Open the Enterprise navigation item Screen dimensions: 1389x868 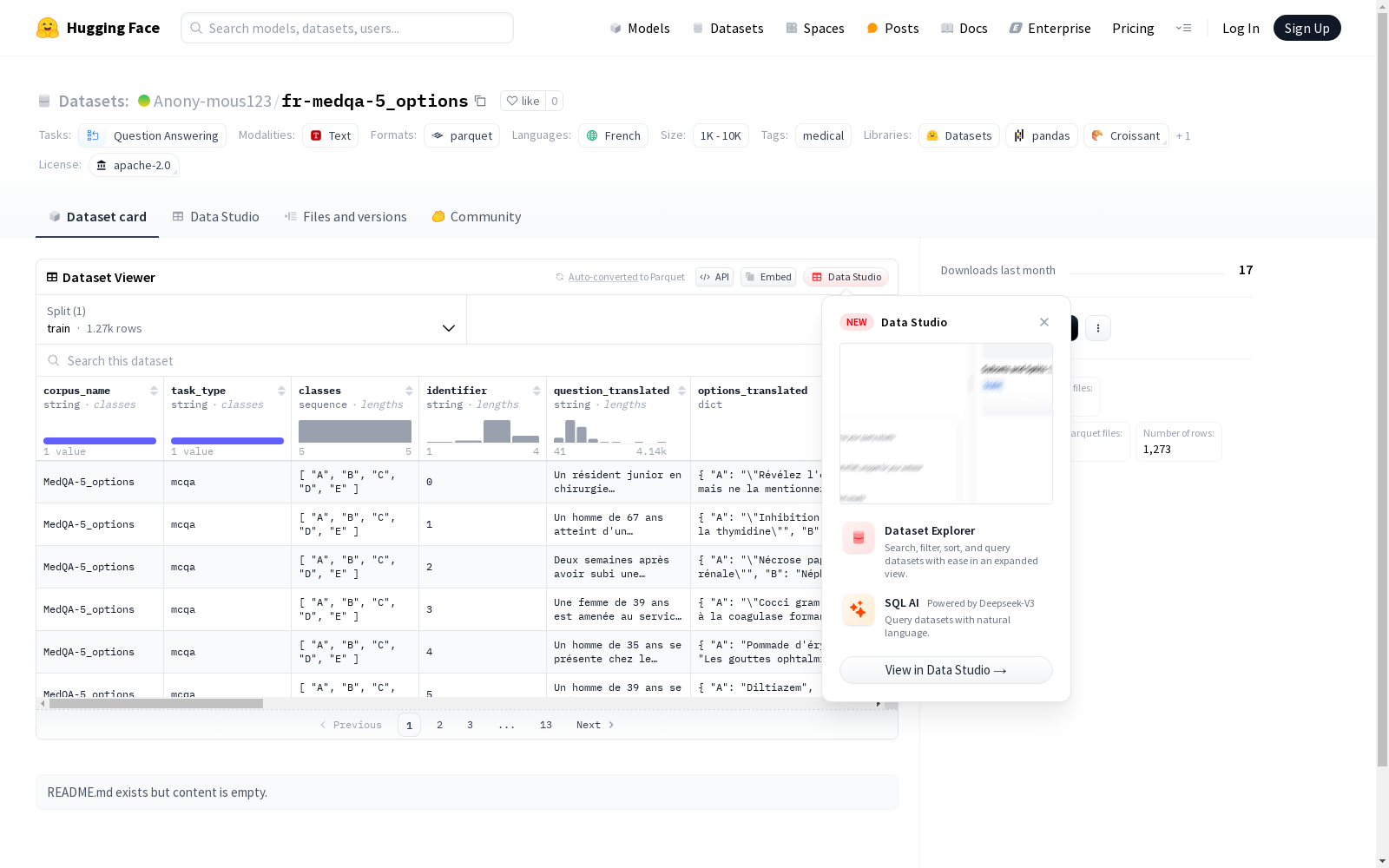coord(1050,28)
